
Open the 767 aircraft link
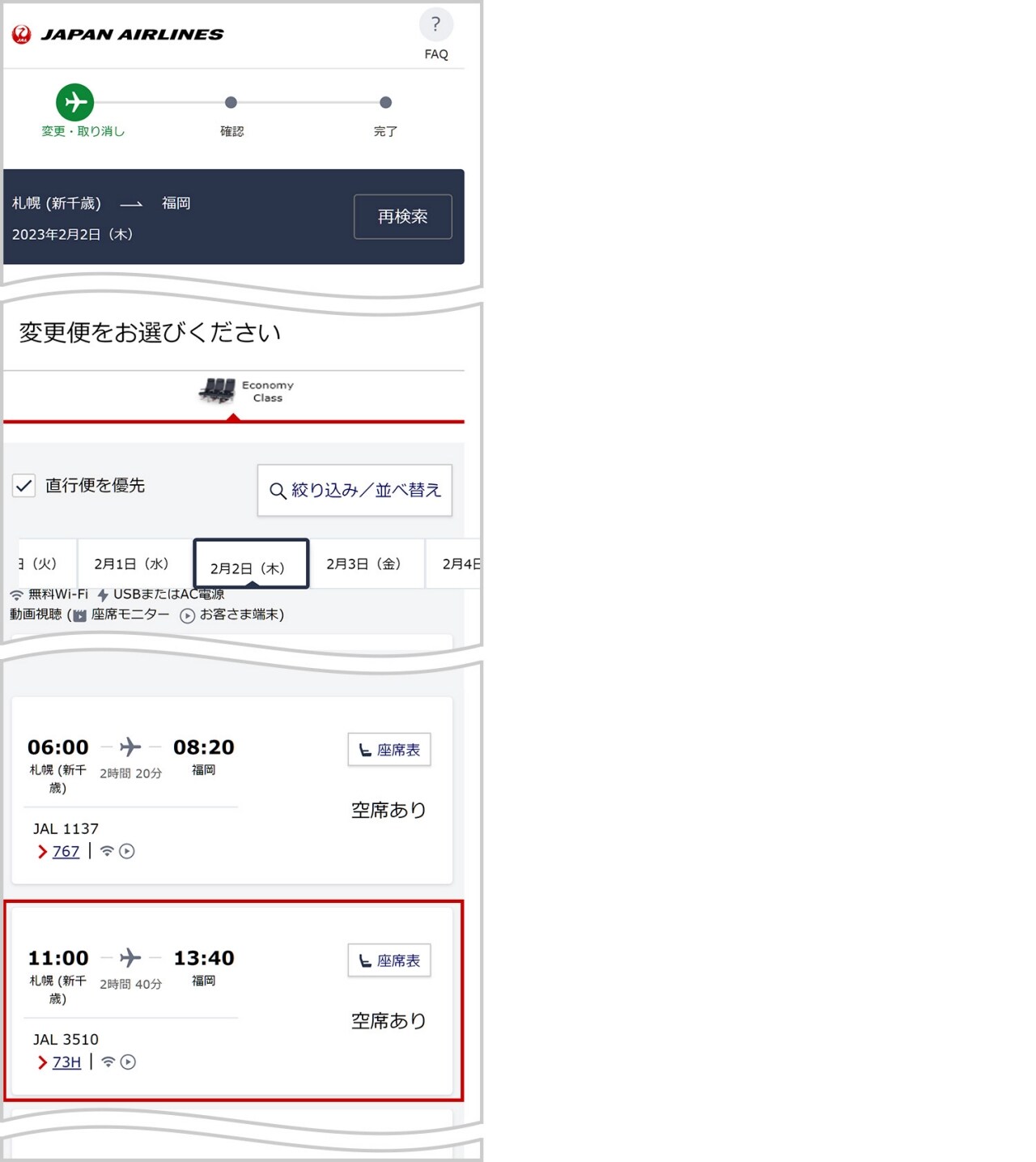click(66, 851)
